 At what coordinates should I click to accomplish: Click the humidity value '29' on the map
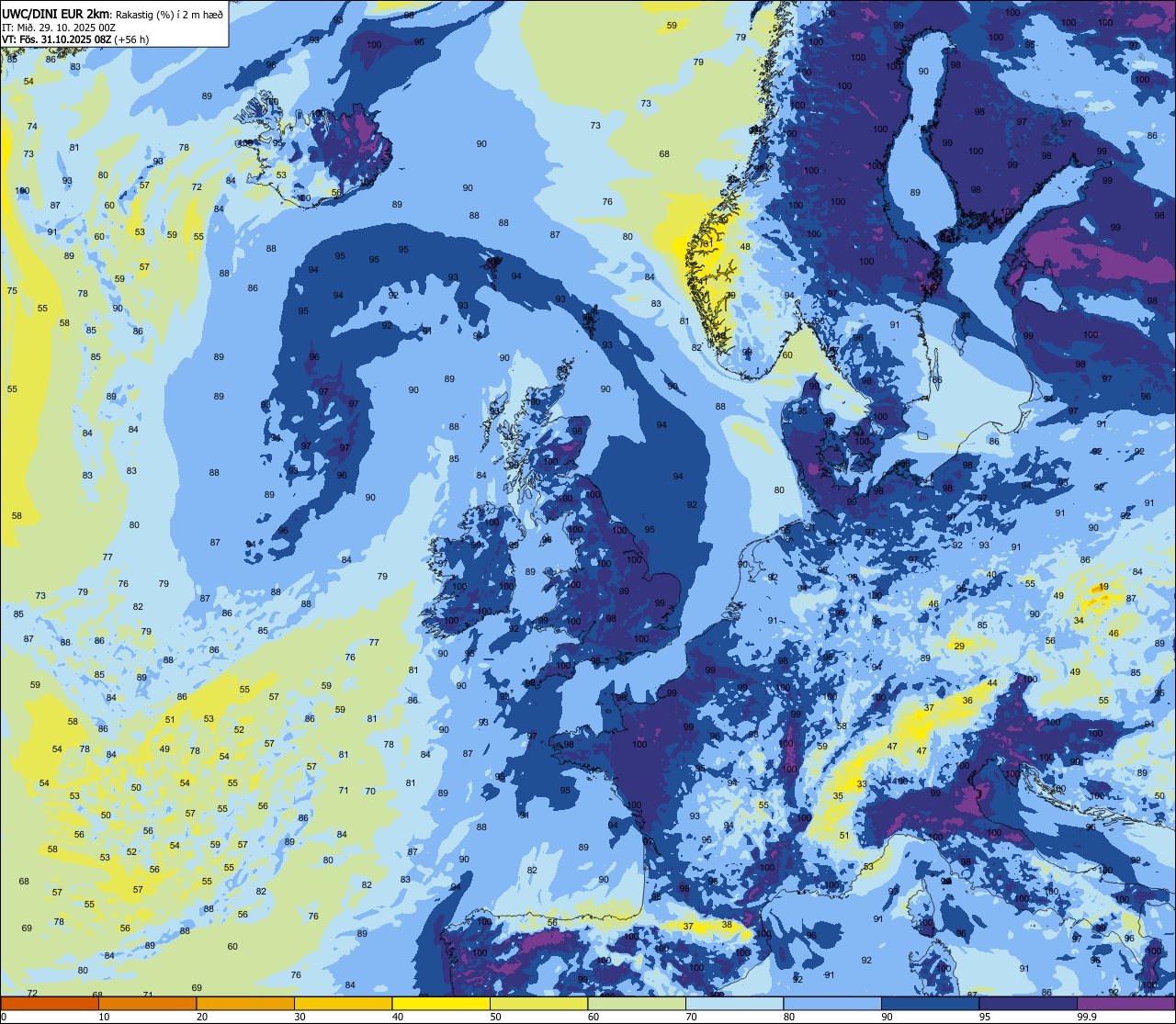pos(959,647)
